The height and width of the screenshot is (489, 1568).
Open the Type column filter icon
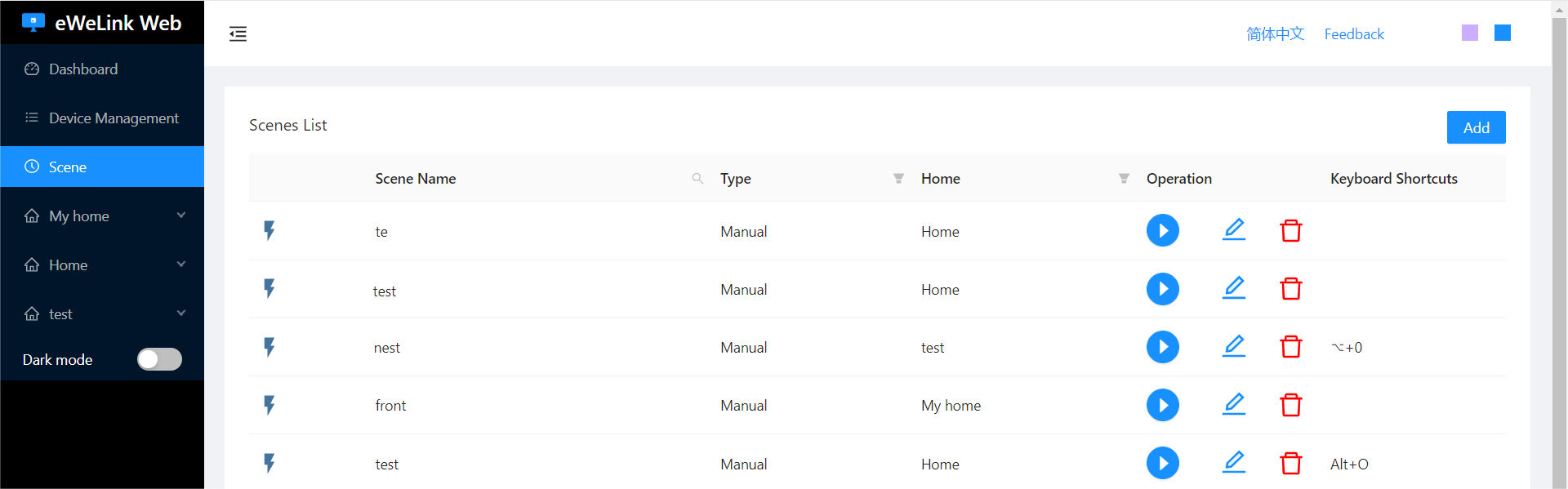[898, 178]
